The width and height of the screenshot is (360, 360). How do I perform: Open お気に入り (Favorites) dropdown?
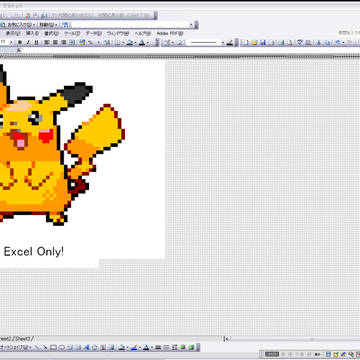(20, 25)
